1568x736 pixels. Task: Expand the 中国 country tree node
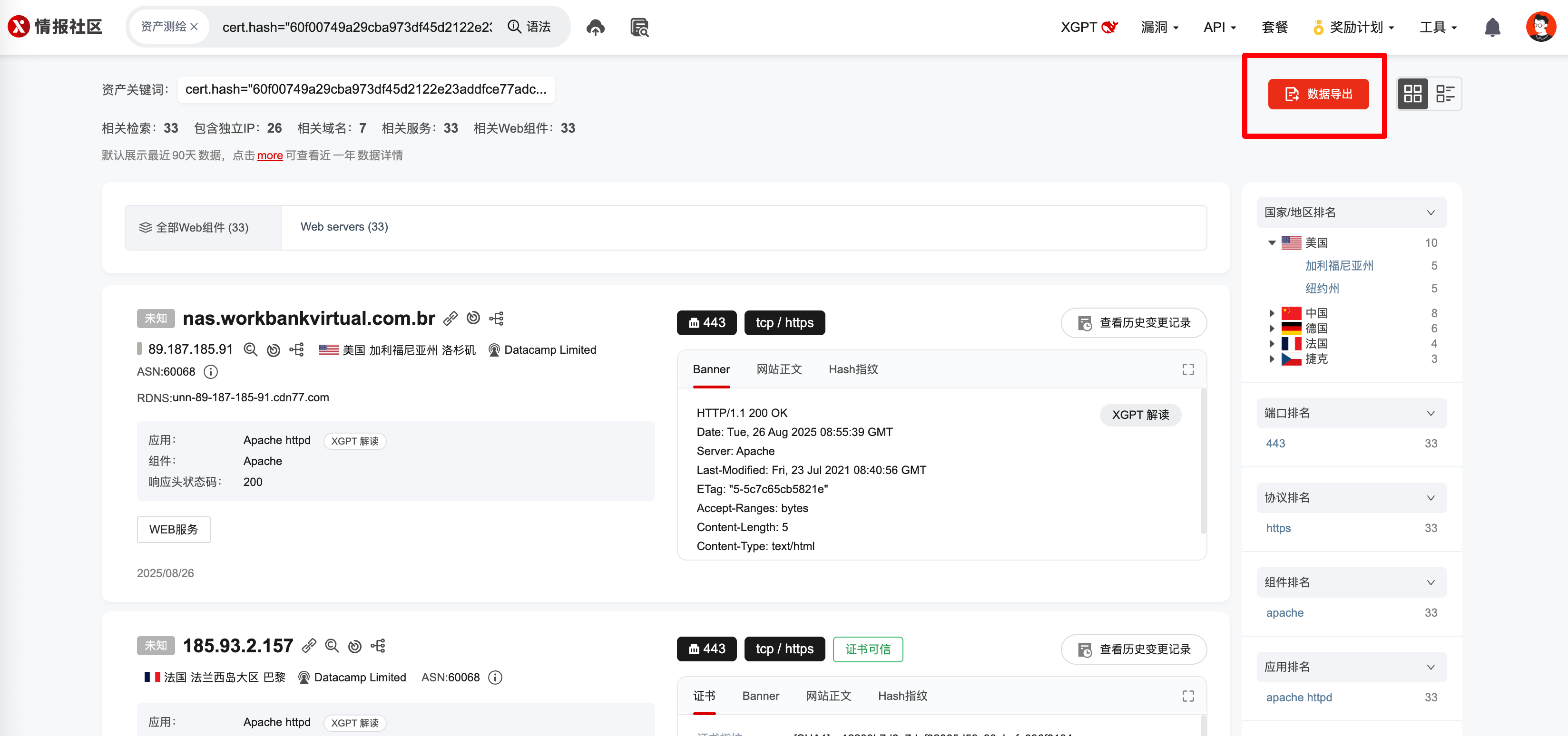click(1272, 313)
